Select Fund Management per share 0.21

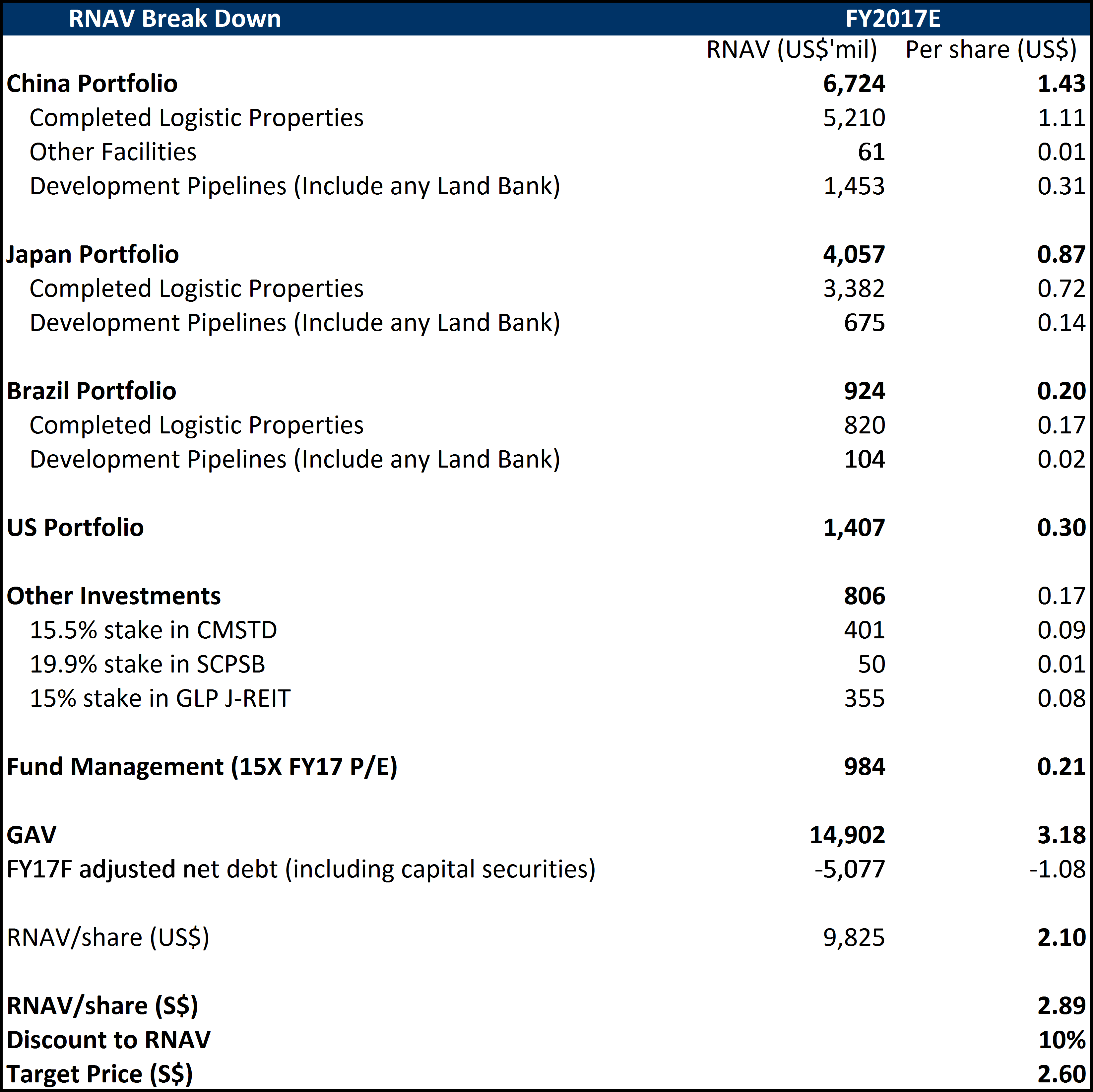pos(1061,767)
